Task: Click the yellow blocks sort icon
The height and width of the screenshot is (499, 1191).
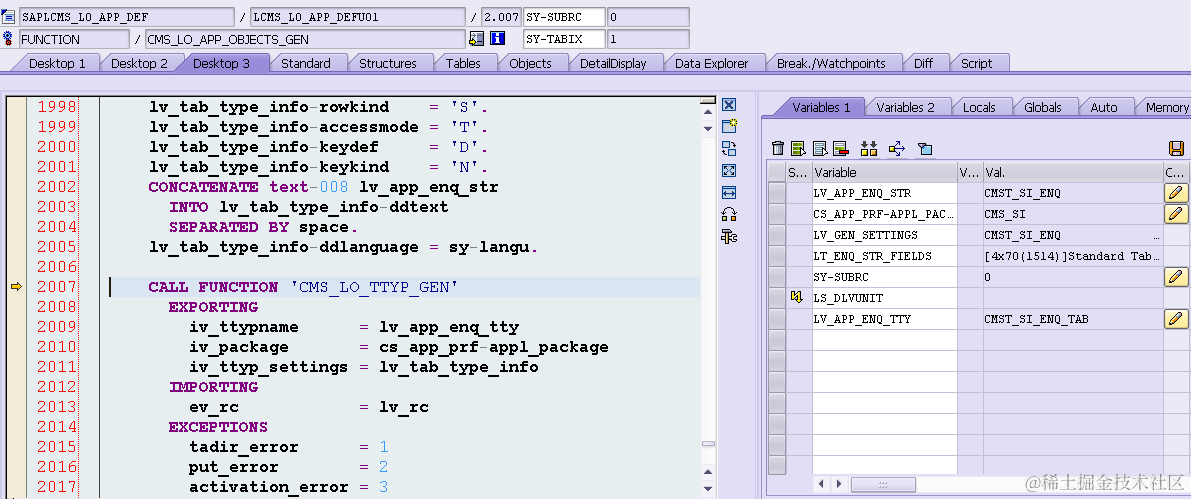Action: pyautogui.click(x=869, y=149)
